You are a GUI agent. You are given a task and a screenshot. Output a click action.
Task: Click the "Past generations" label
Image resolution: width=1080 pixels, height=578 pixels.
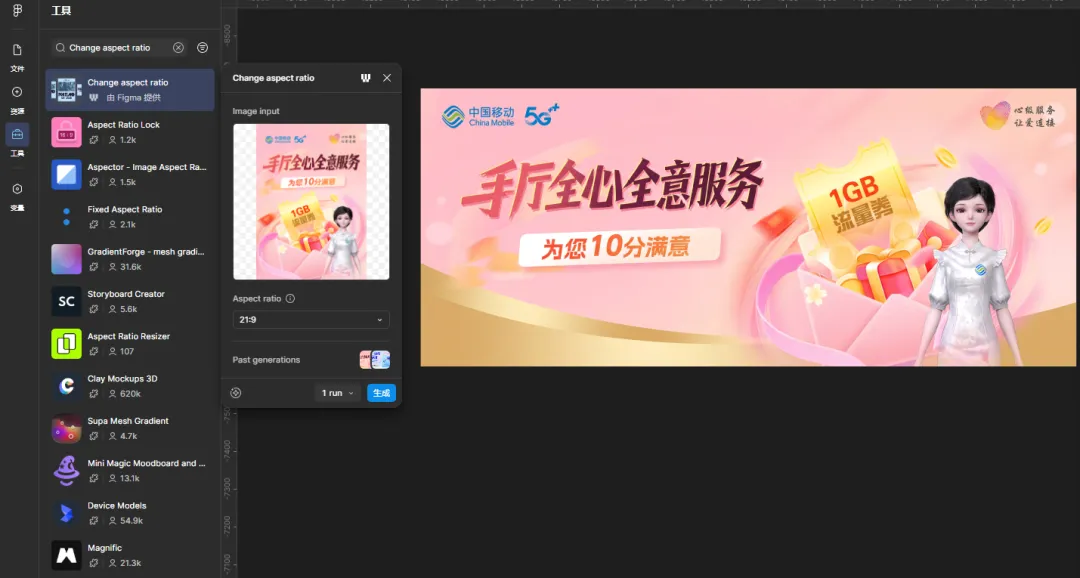click(266, 360)
